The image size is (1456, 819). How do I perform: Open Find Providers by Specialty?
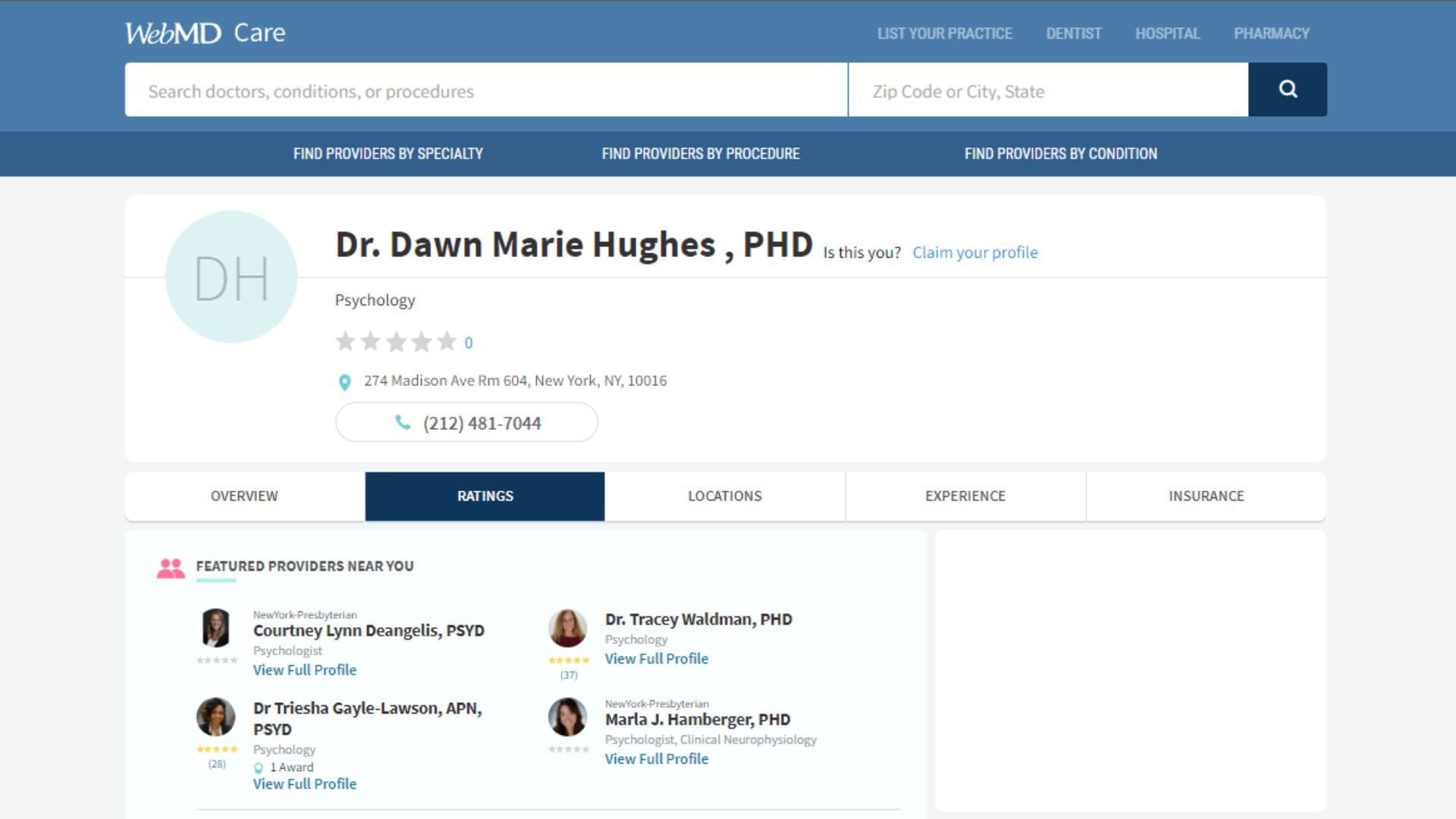[x=388, y=153]
